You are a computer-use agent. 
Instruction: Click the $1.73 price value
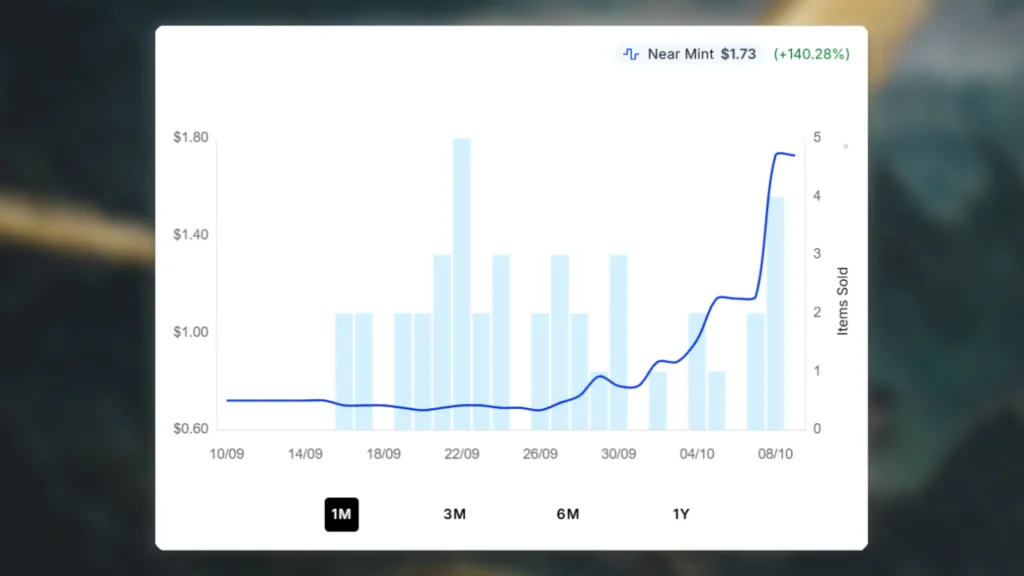coord(738,54)
